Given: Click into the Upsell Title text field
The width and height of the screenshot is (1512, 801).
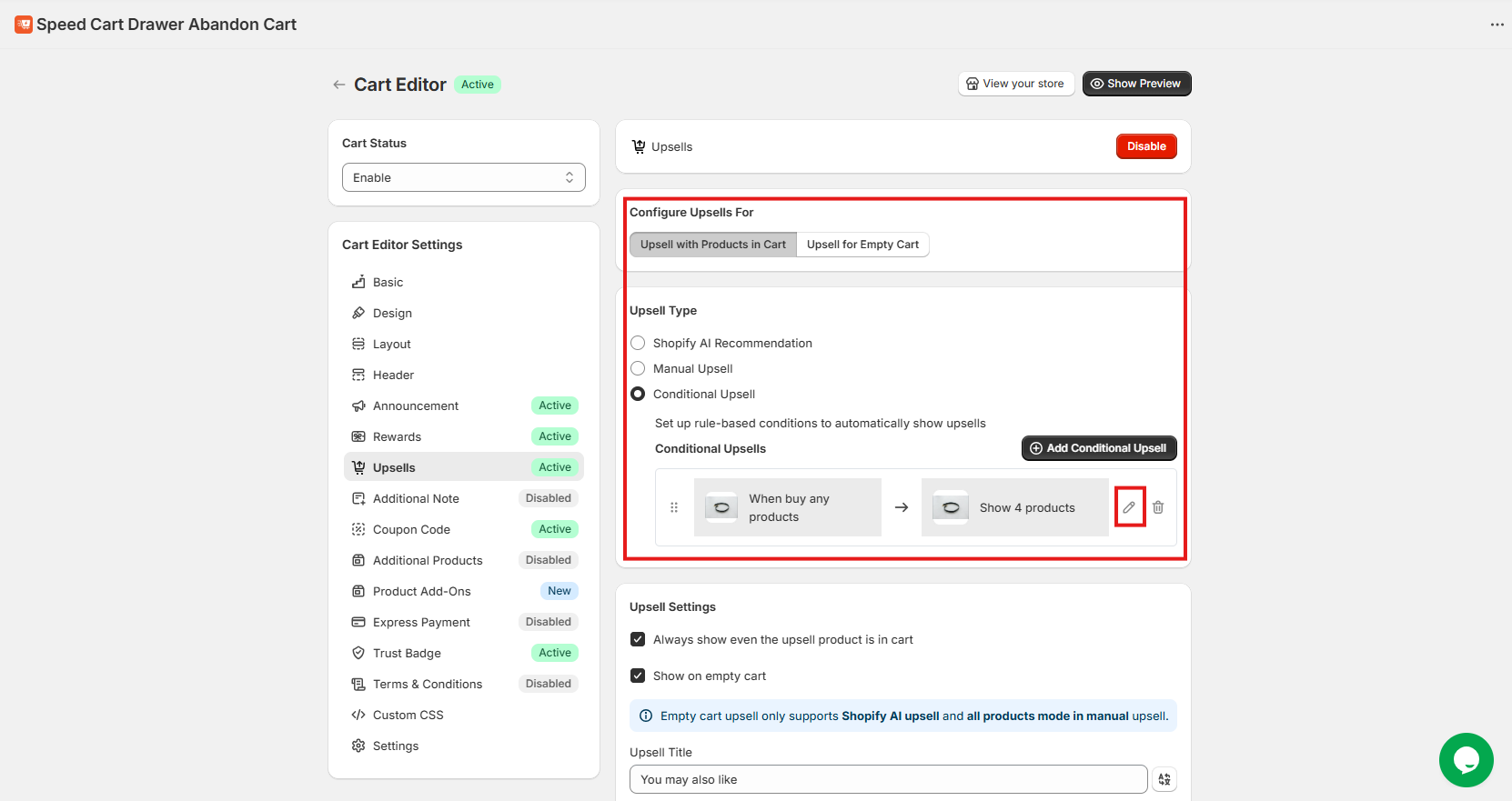Looking at the screenshot, I should coord(887,779).
